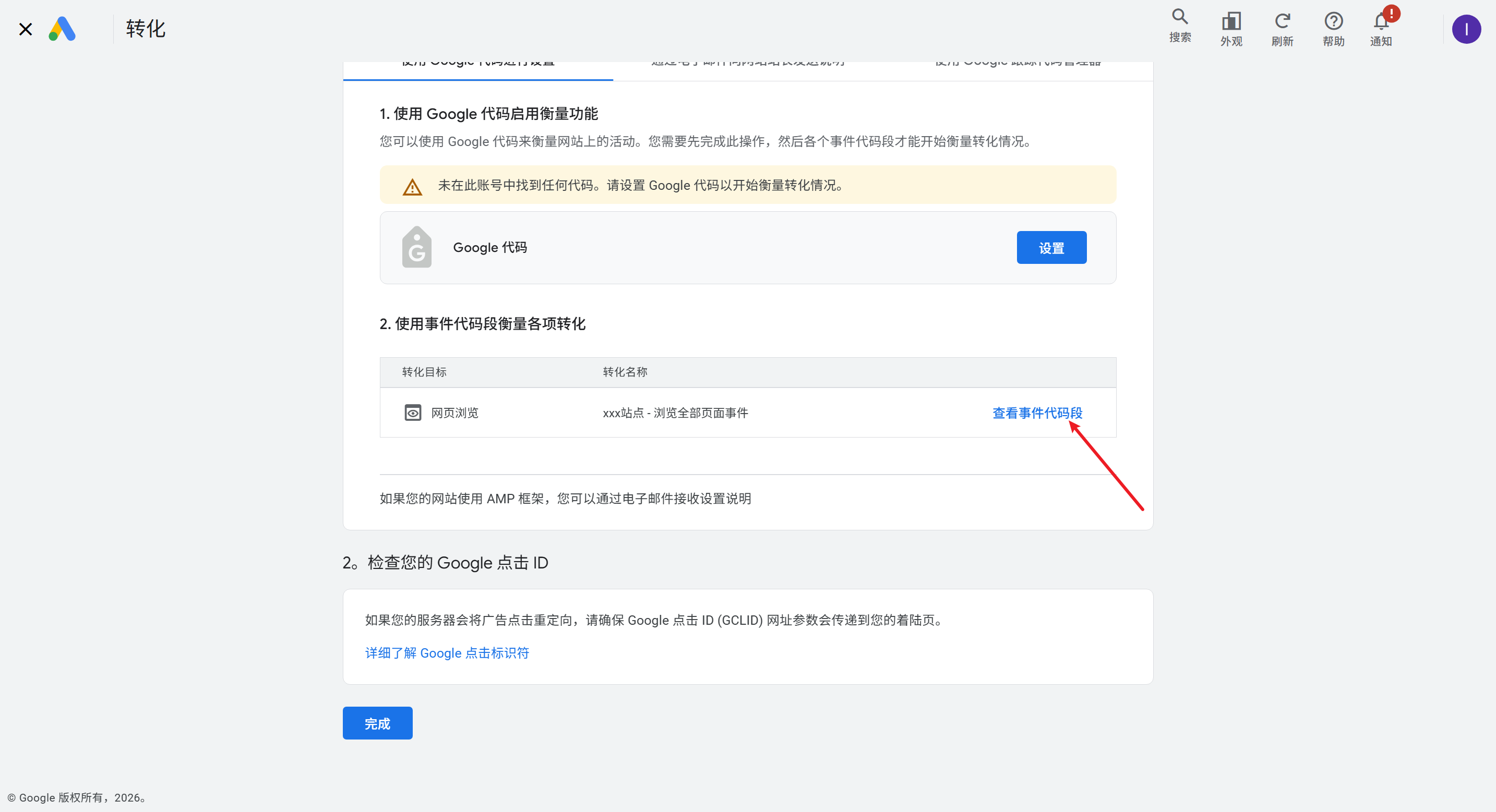The height and width of the screenshot is (812, 1496).
Task: Click the Google tag icon beside Google 代码
Action: pyautogui.click(x=416, y=247)
